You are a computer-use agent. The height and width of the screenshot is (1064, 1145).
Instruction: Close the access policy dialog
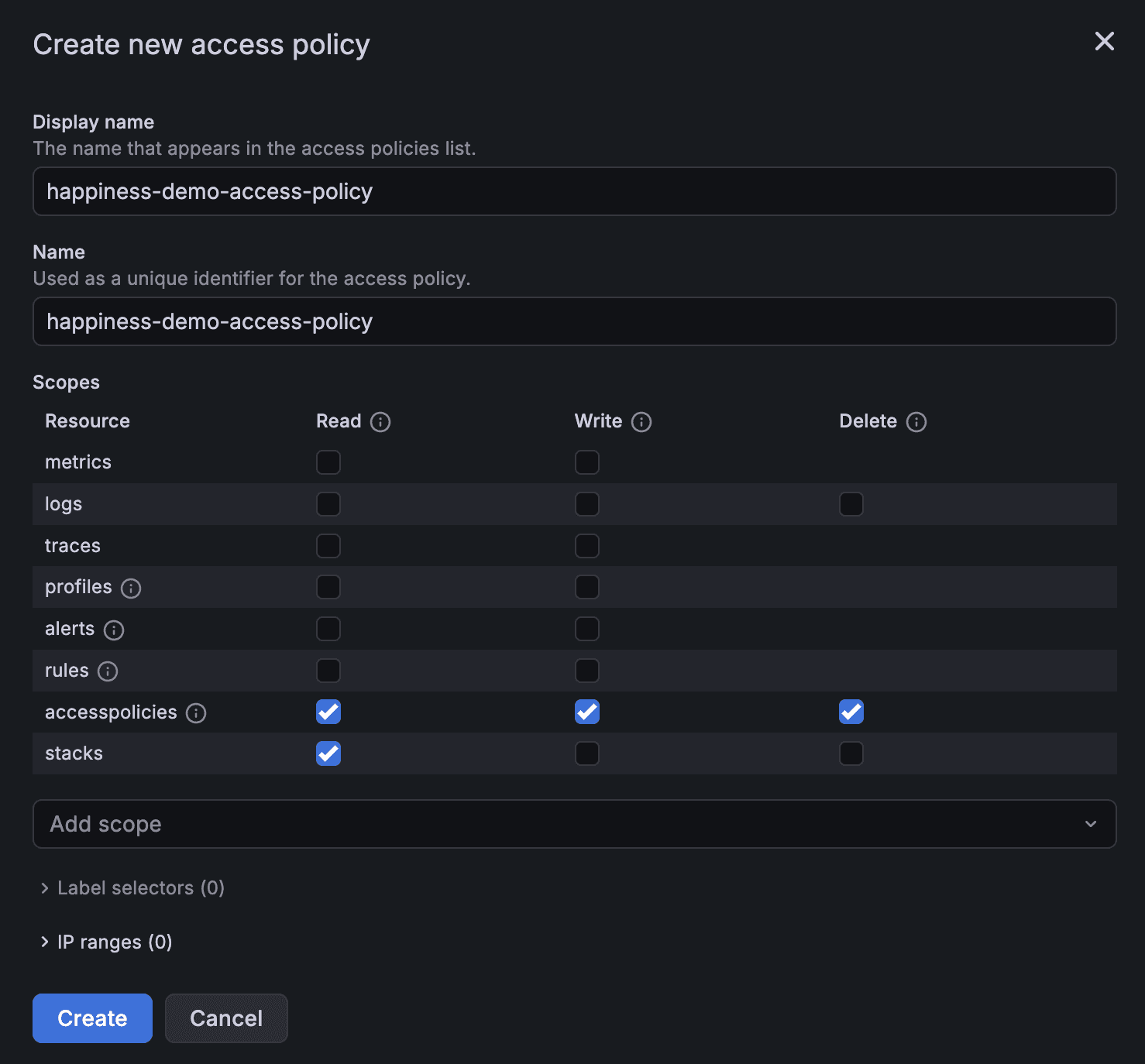coord(1104,43)
